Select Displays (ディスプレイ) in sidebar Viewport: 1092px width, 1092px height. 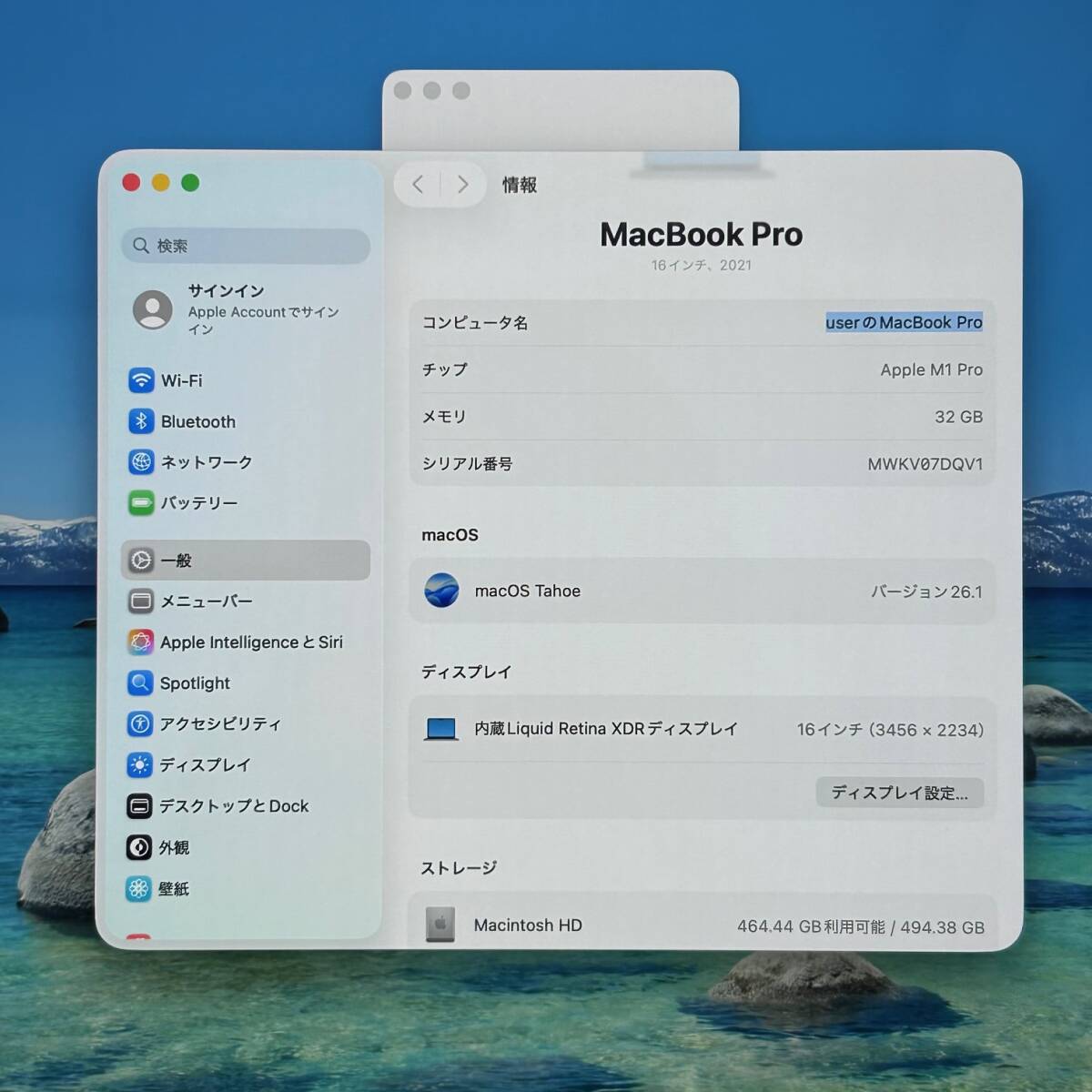(205, 765)
